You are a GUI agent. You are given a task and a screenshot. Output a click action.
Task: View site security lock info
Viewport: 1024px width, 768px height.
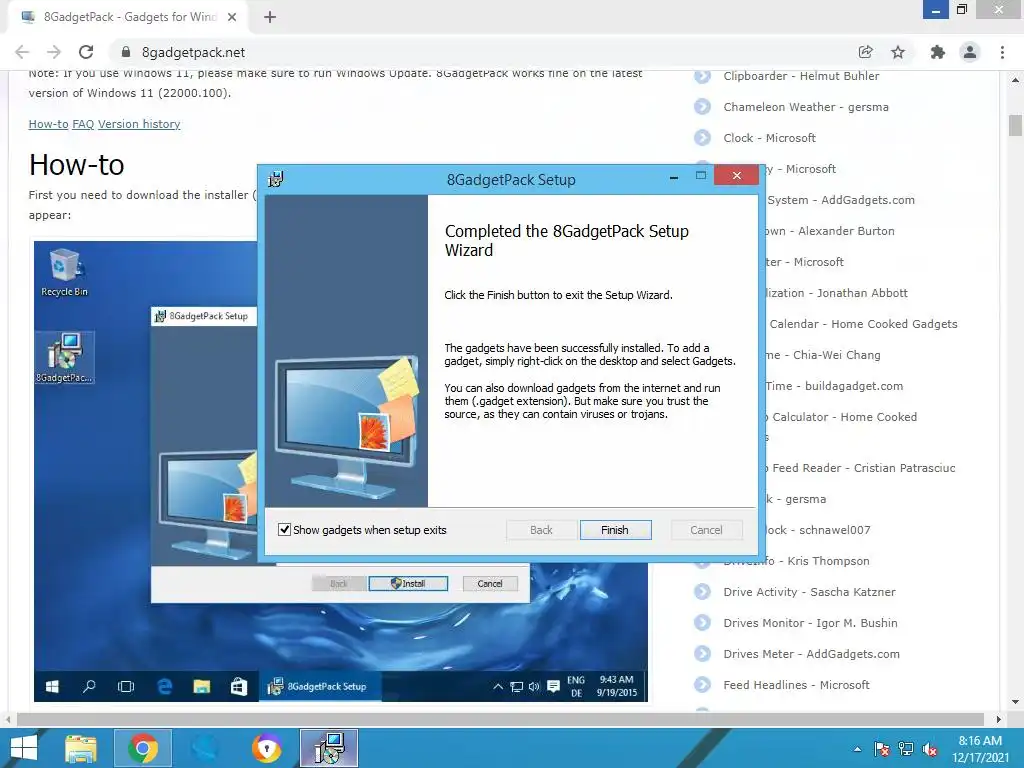(x=127, y=52)
